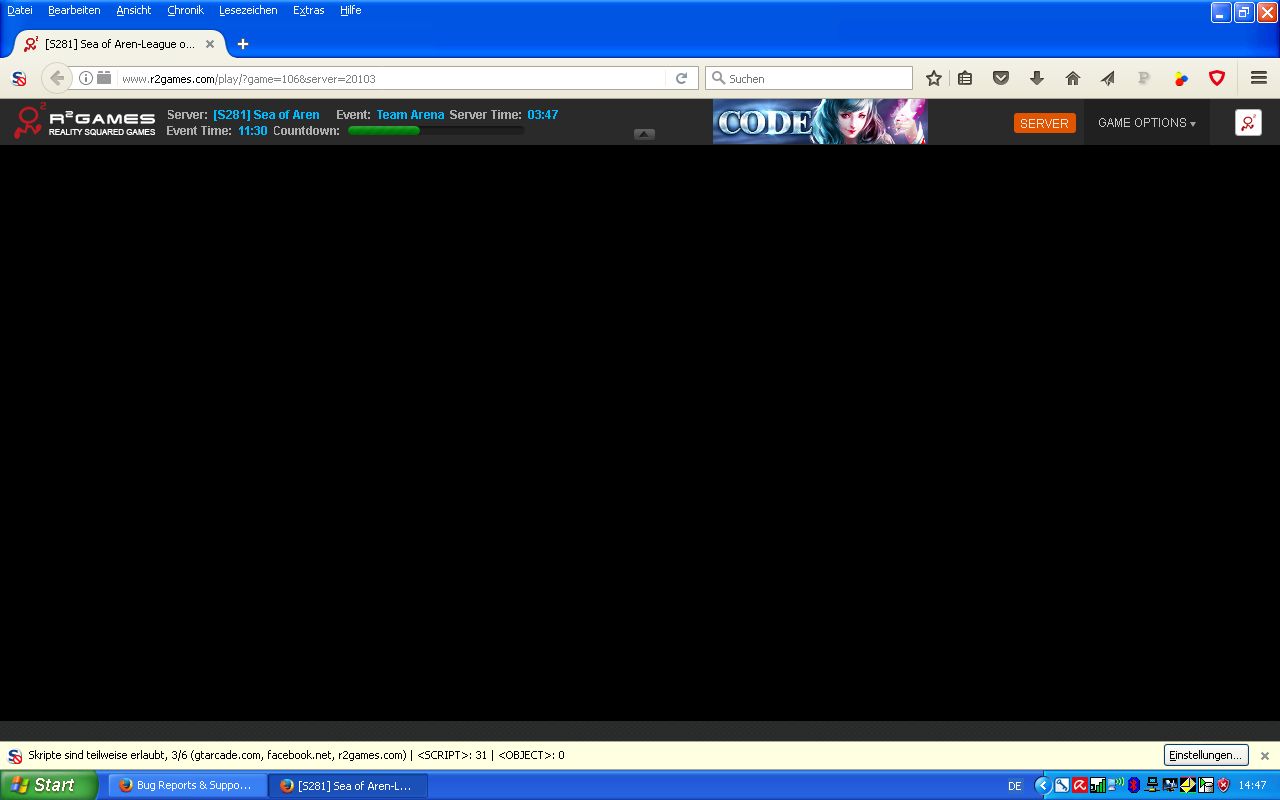The width and height of the screenshot is (1280, 800).
Task: Click the Einstellungen button in NoScript bar
Action: coord(1205,755)
